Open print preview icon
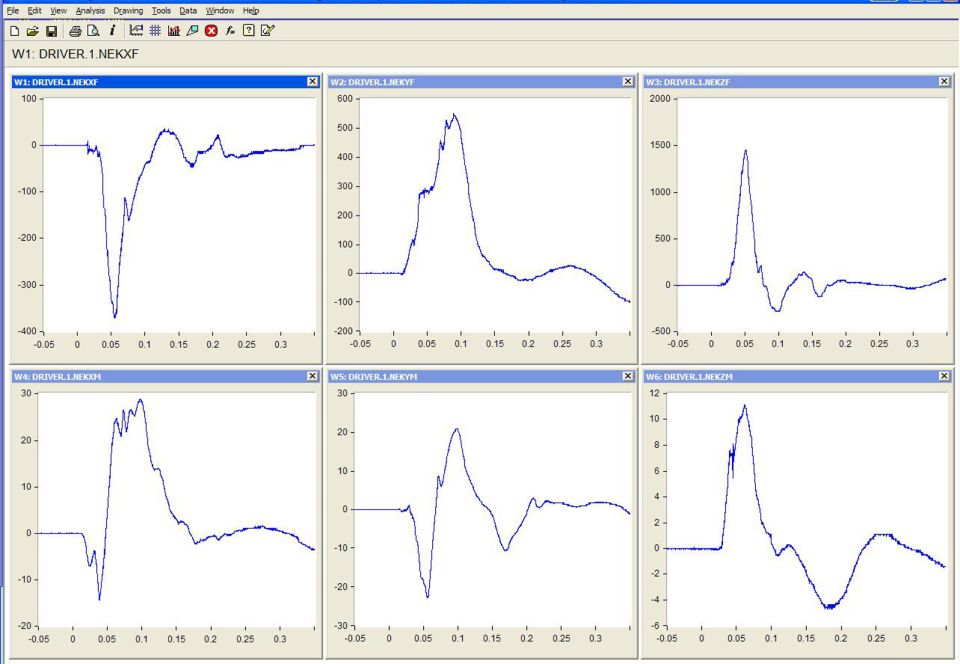The image size is (960, 664). pyautogui.click(x=93, y=31)
